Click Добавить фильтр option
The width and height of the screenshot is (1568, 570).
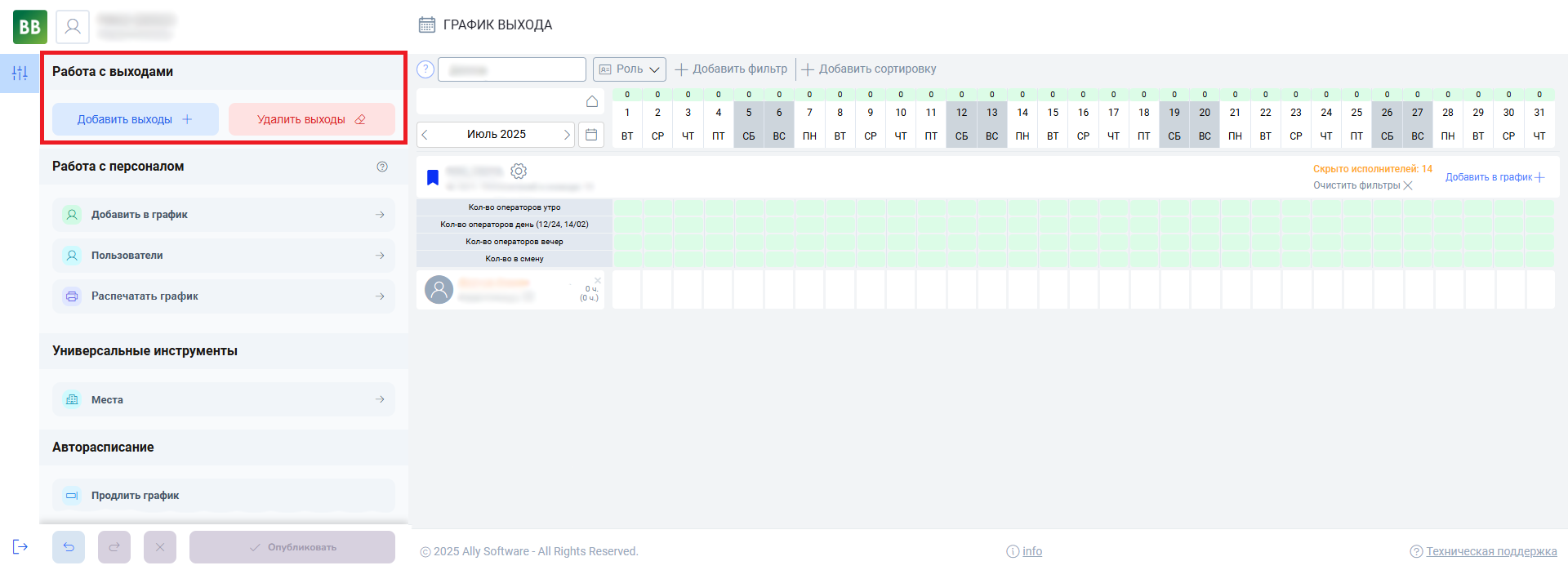[x=732, y=69]
